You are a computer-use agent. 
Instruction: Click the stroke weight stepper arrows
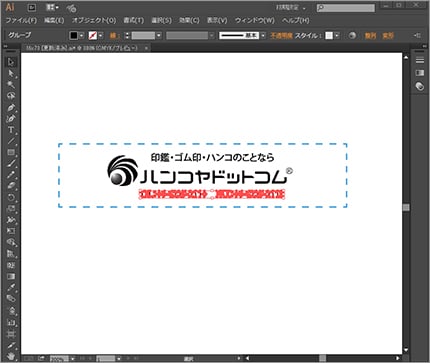(127, 35)
